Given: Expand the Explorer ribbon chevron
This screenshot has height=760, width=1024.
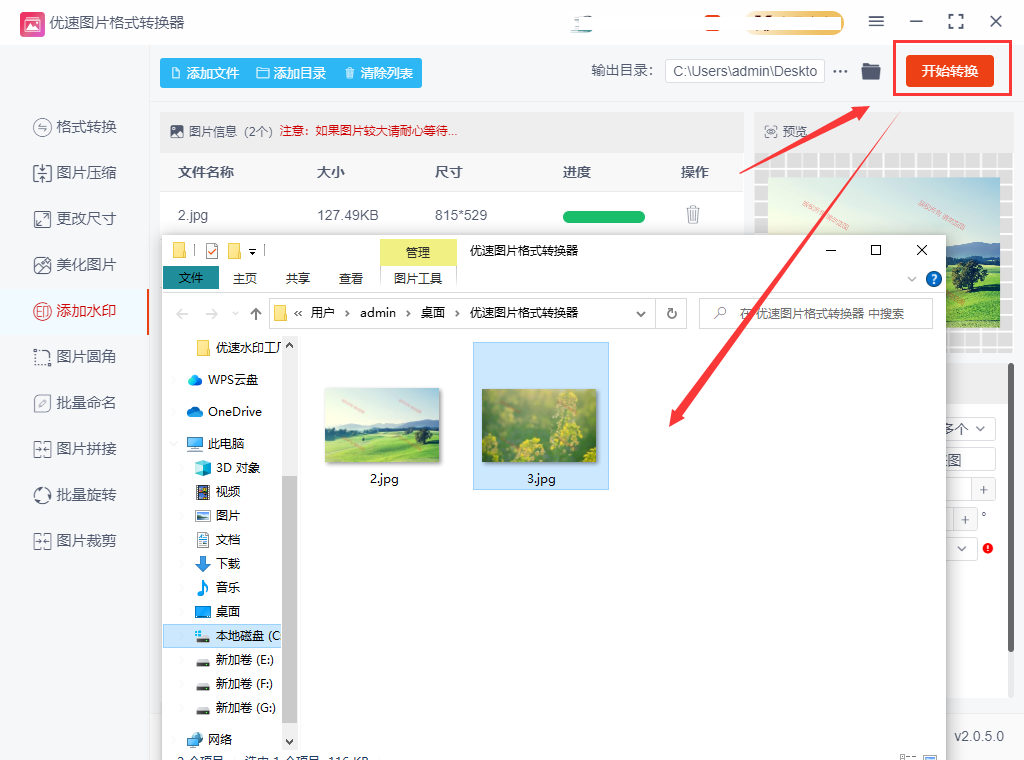Looking at the screenshot, I should point(912,279).
